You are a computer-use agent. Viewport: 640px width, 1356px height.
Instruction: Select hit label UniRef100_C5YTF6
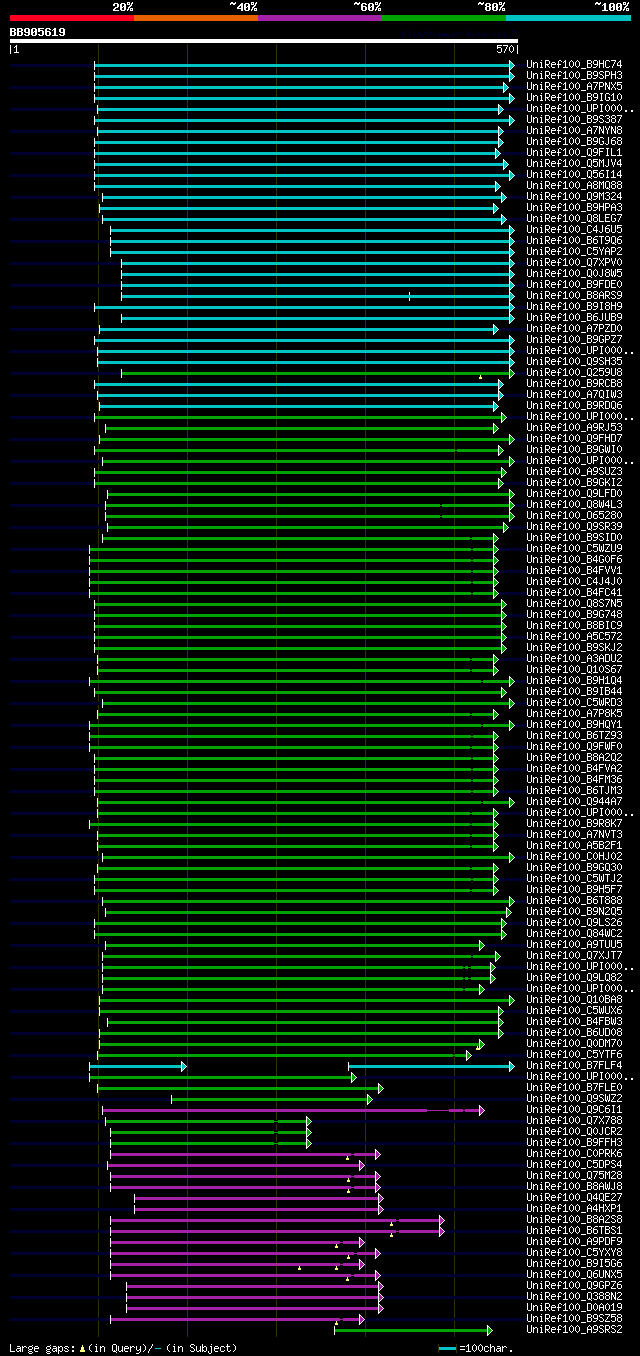click(x=574, y=1055)
